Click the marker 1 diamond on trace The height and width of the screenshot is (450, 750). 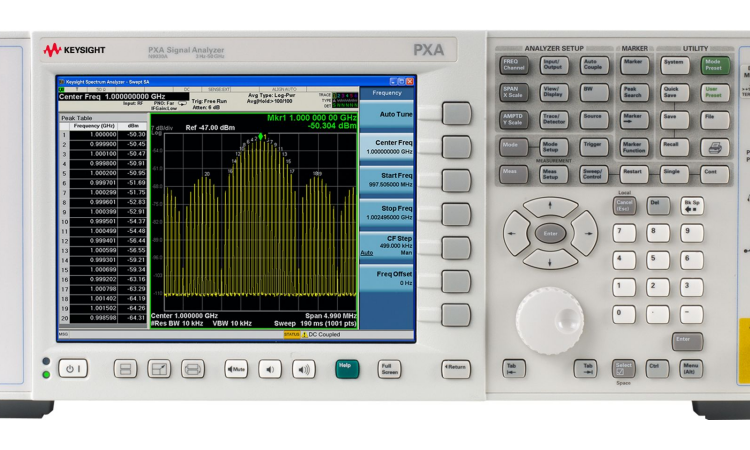260,136
